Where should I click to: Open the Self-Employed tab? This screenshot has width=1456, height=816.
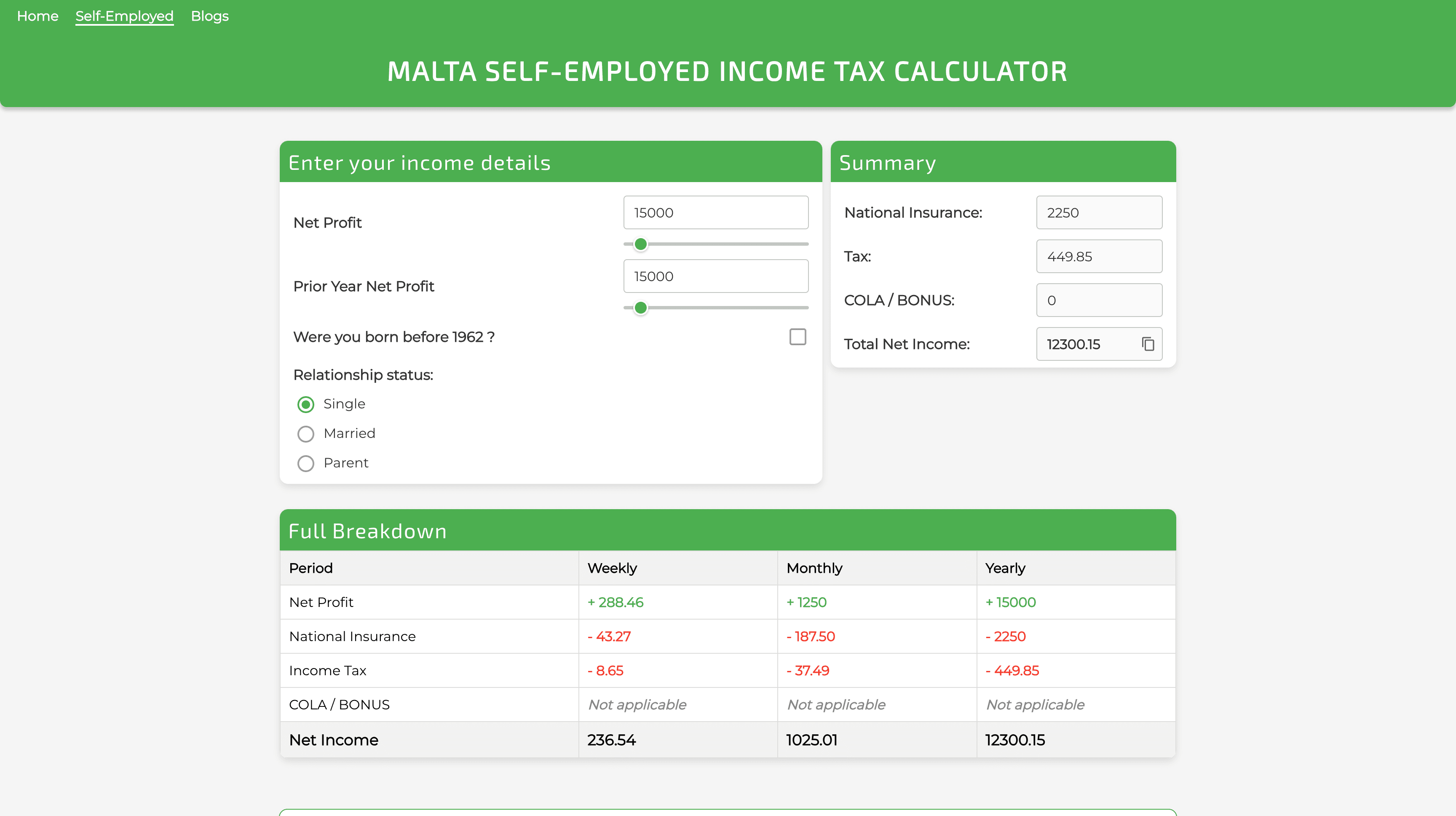coord(124,16)
